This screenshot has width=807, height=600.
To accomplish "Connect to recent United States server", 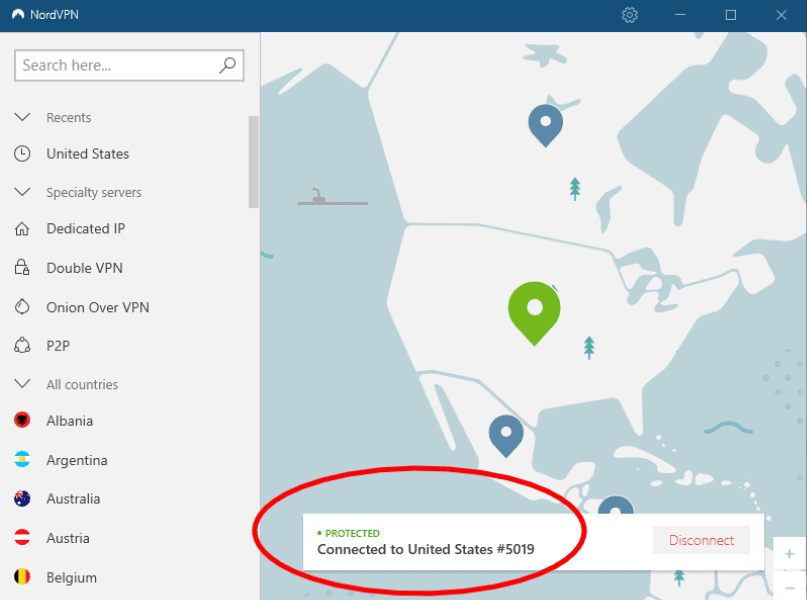I will pos(87,154).
